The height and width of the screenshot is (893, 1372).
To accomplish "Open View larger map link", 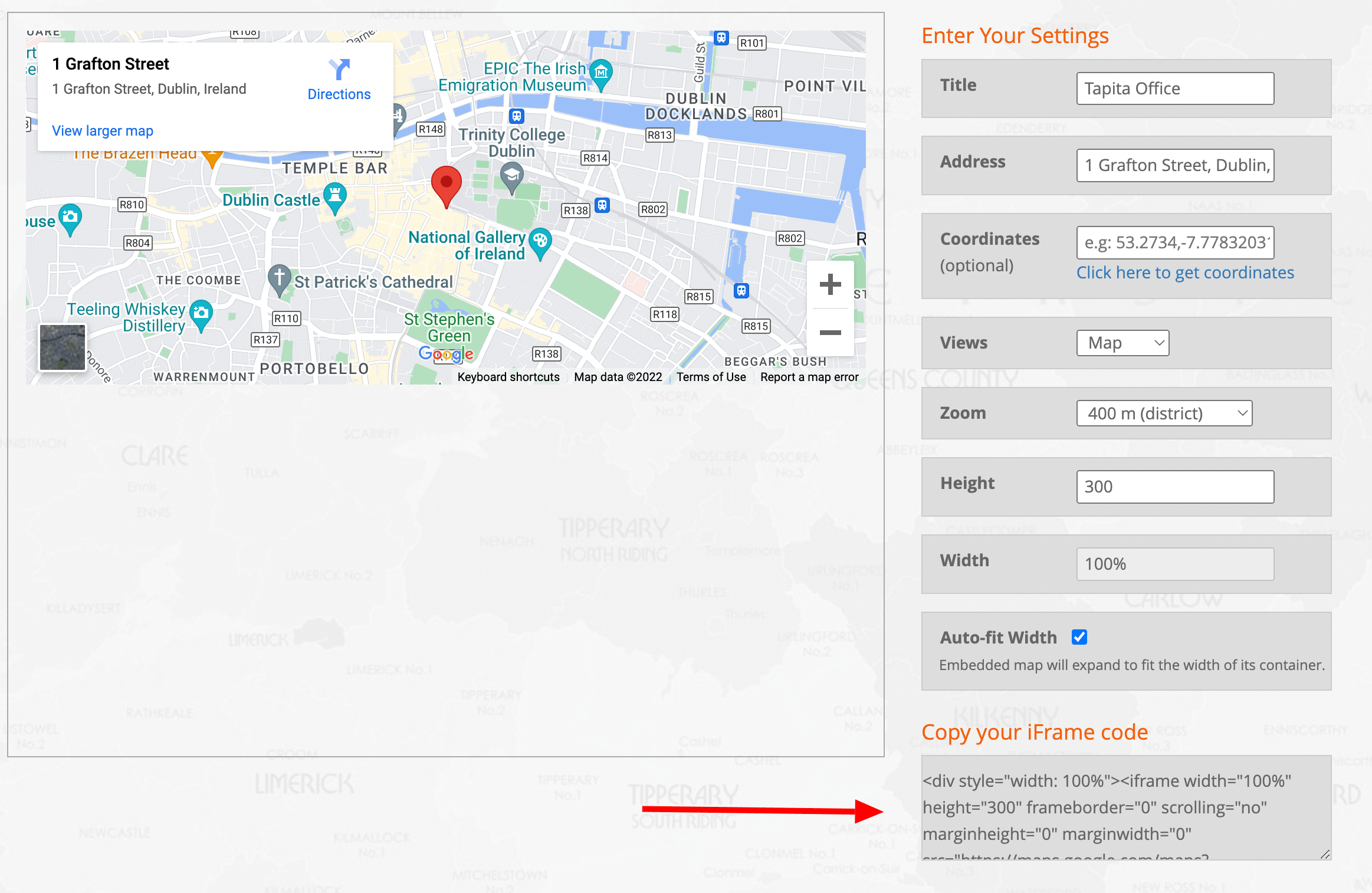I will coord(103,130).
